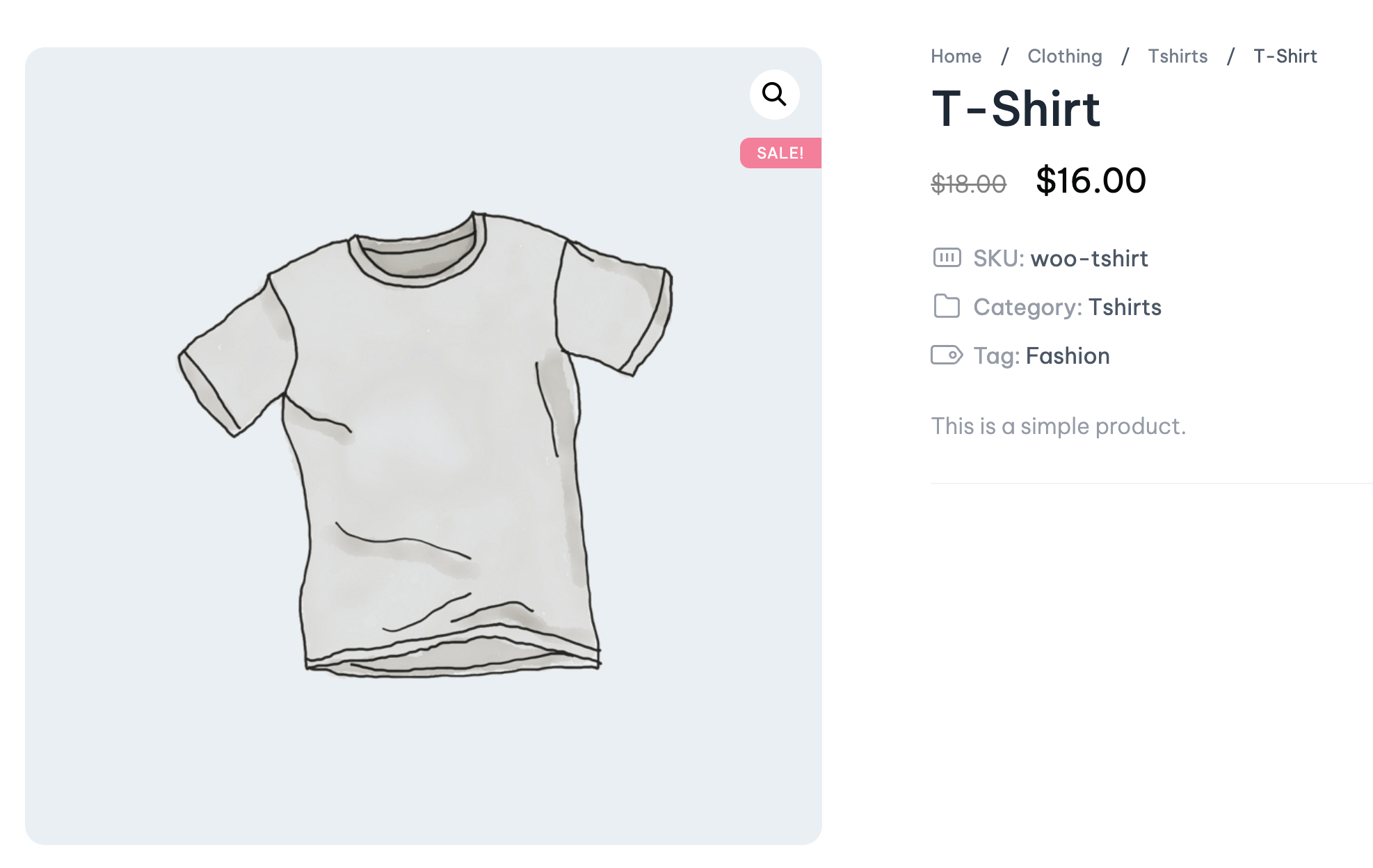Click the crossed-out $18.00 price
This screenshot has height=868, width=1373.
(969, 184)
